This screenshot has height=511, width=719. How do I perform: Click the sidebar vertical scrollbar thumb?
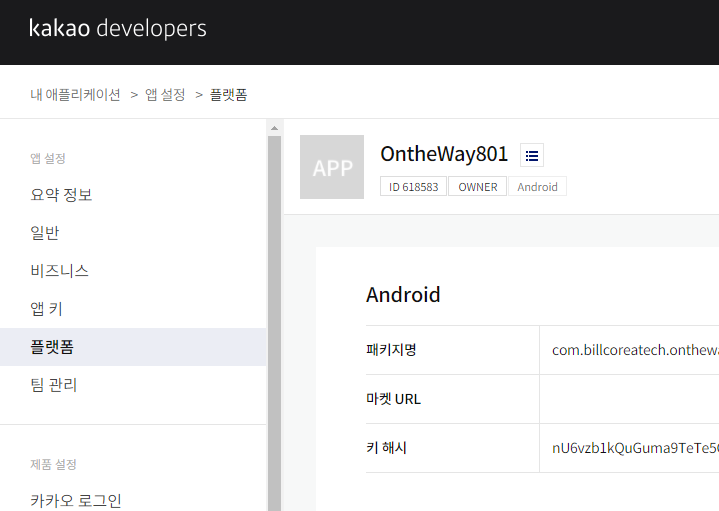click(274, 323)
